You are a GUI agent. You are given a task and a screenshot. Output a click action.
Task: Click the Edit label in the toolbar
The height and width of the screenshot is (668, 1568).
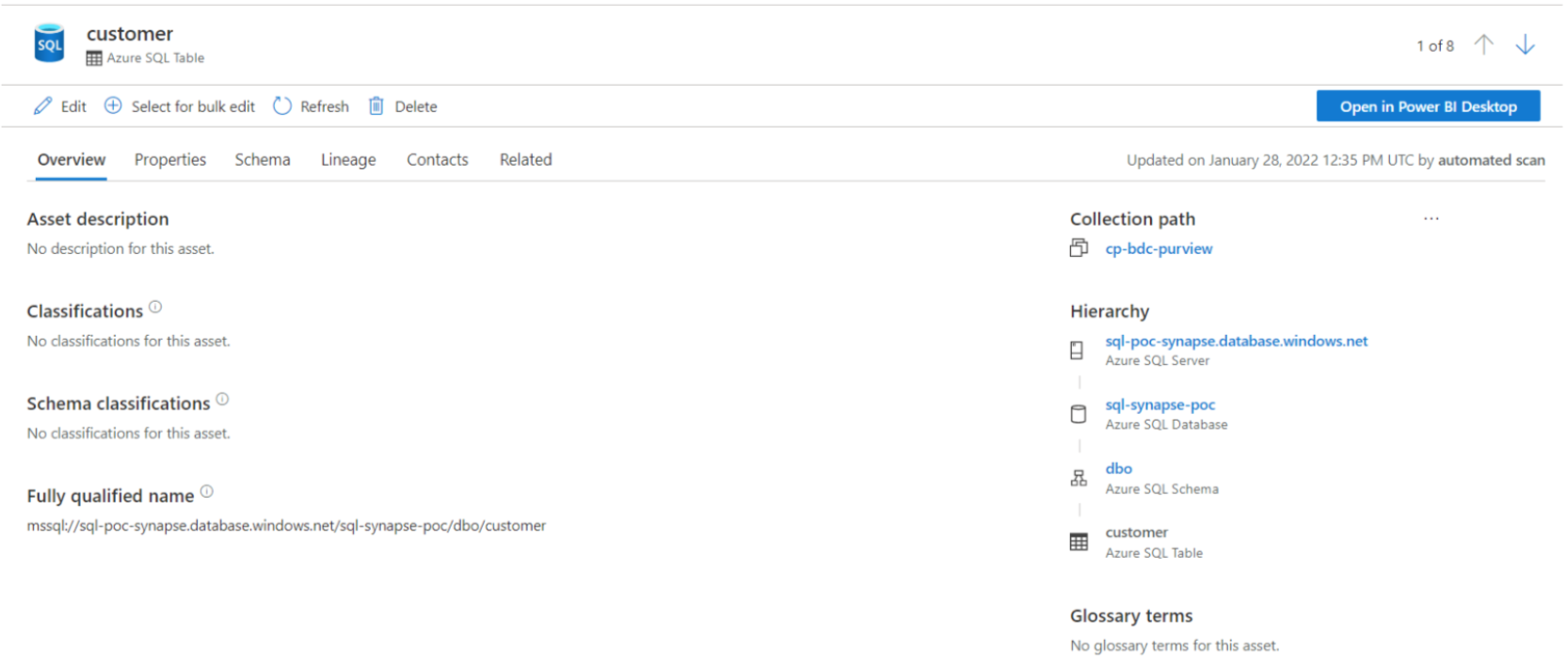tap(73, 106)
